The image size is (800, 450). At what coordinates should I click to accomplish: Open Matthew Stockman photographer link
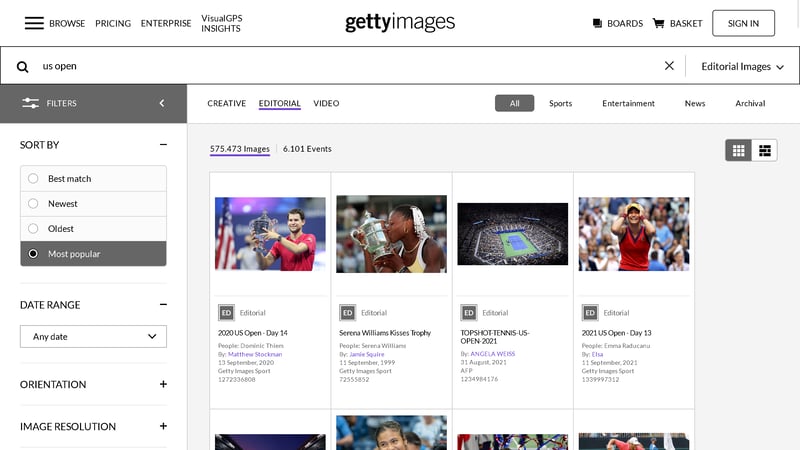click(x=254, y=354)
